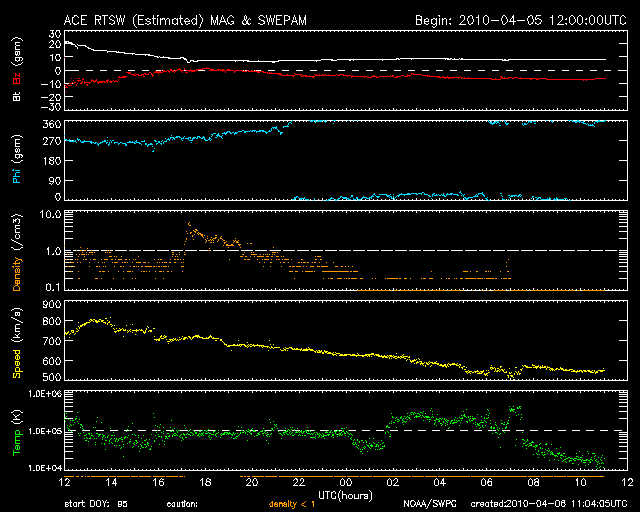The image size is (640, 512).
Task: Click the "0.1" tick on the Density axis
Action: (x=53, y=287)
